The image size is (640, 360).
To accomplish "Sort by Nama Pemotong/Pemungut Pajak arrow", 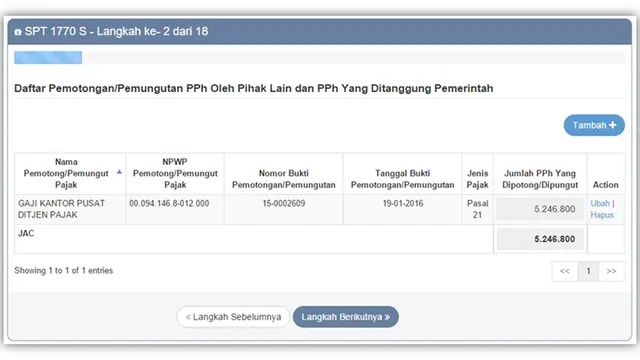I will point(119,172).
